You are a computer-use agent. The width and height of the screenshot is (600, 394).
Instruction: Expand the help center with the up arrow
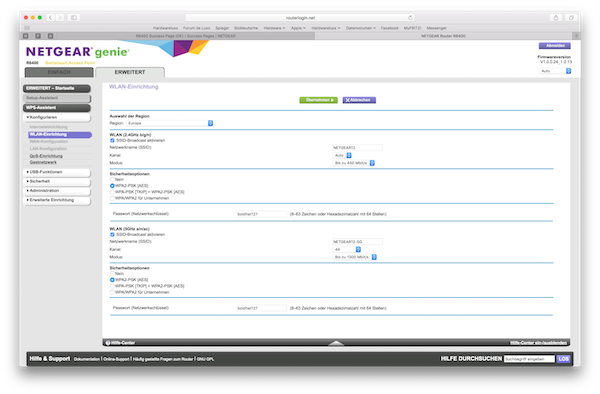click(336, 342)
